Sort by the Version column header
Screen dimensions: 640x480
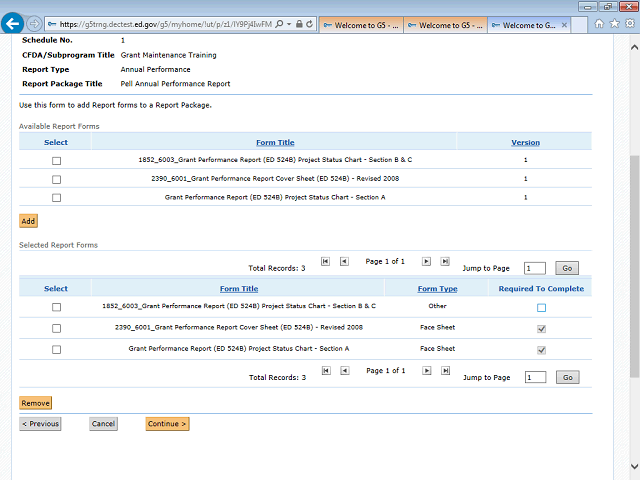[525, 143]
